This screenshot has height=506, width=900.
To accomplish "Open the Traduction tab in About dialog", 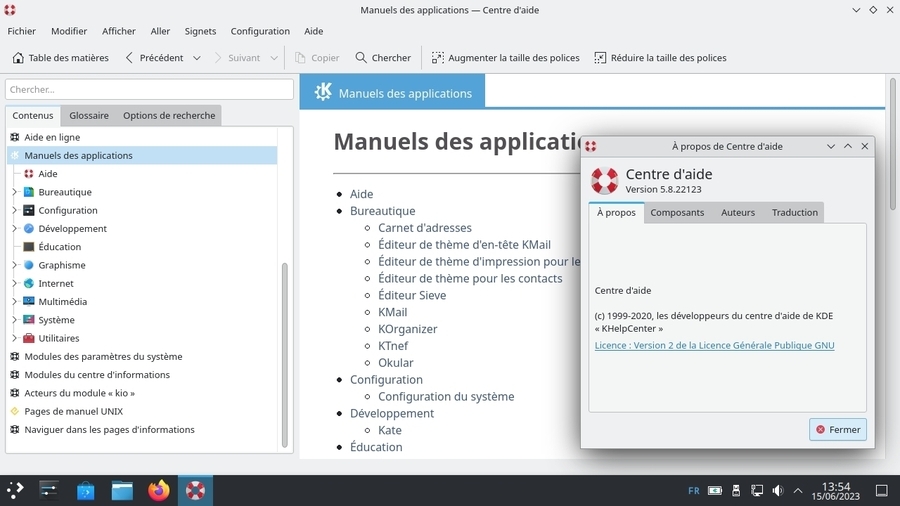I will [x=795, y=212].
